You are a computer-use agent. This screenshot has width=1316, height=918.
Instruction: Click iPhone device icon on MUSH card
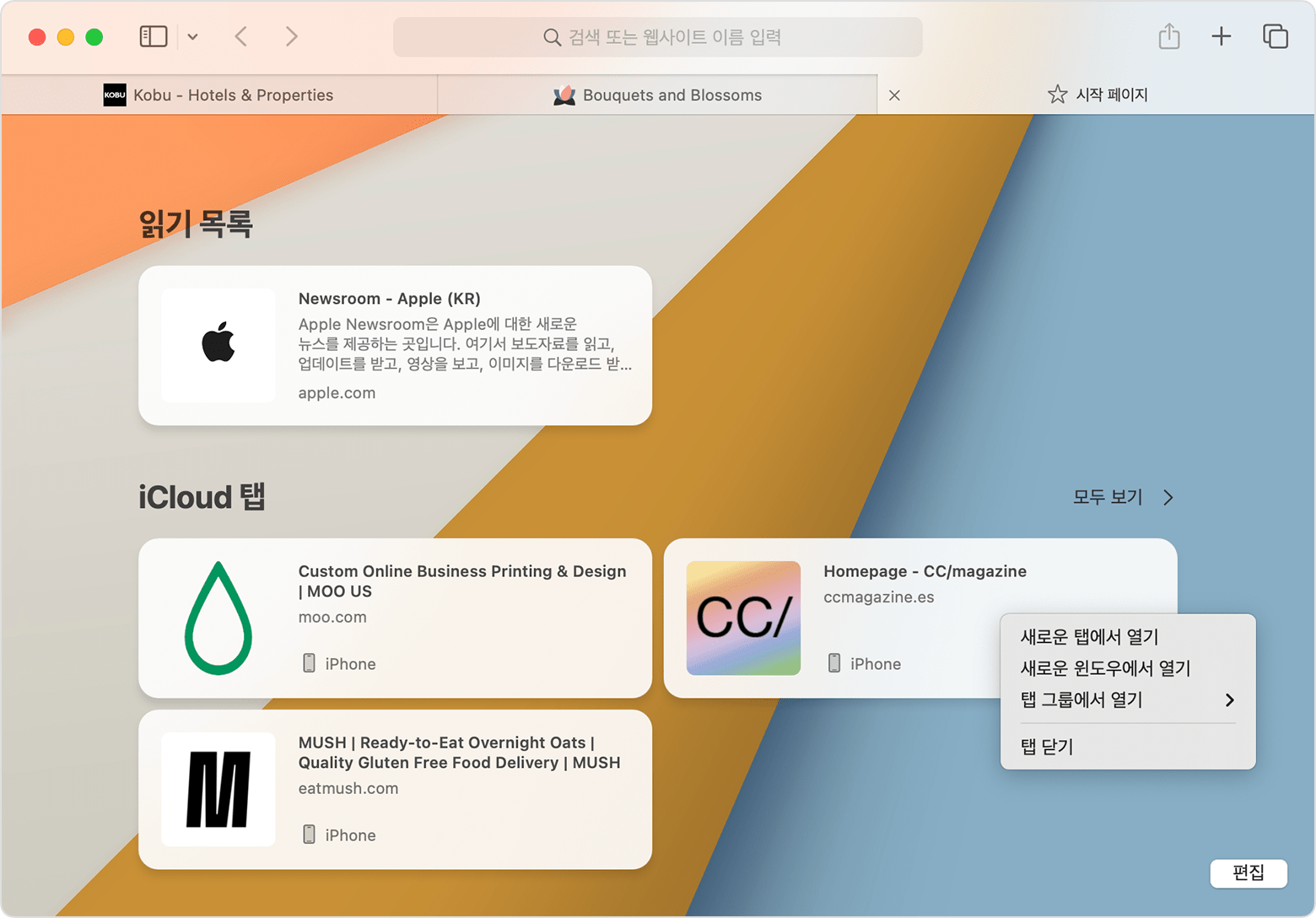pyautogui.click(x=309, y=834)
